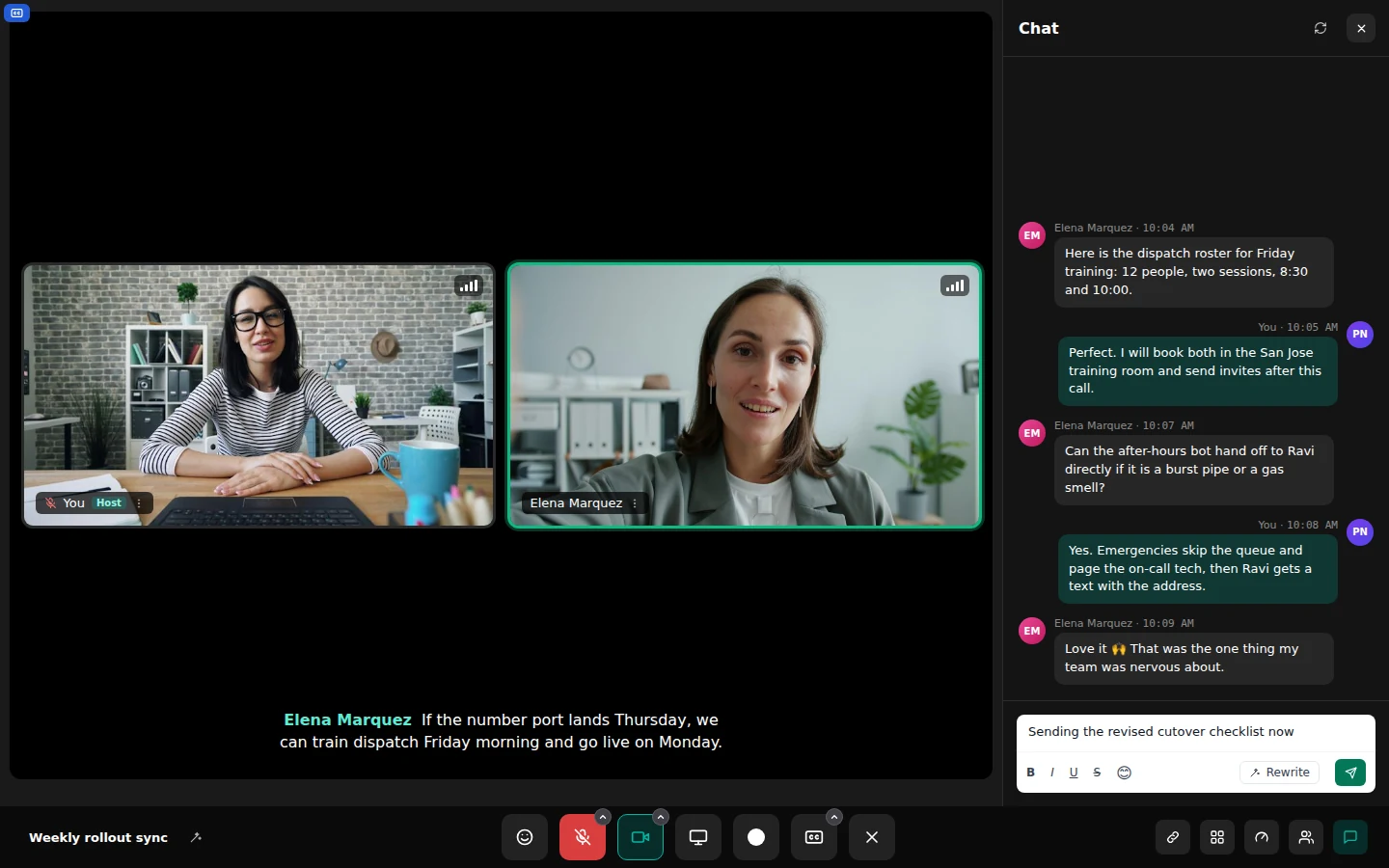This screenshot has height=868, width=1389.
Task: Click the muted mic indicator on the You tile
Action: (51, 502)
